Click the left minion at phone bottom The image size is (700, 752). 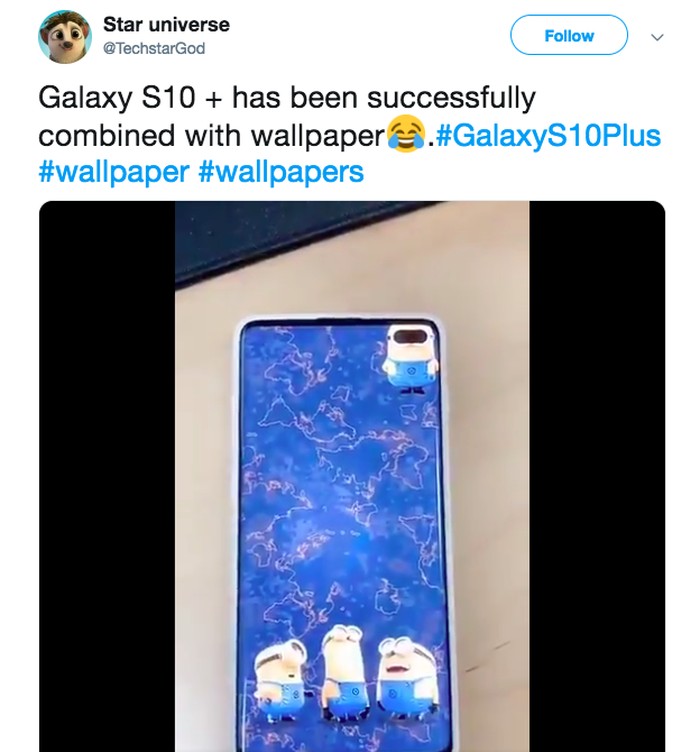(280, 678)
